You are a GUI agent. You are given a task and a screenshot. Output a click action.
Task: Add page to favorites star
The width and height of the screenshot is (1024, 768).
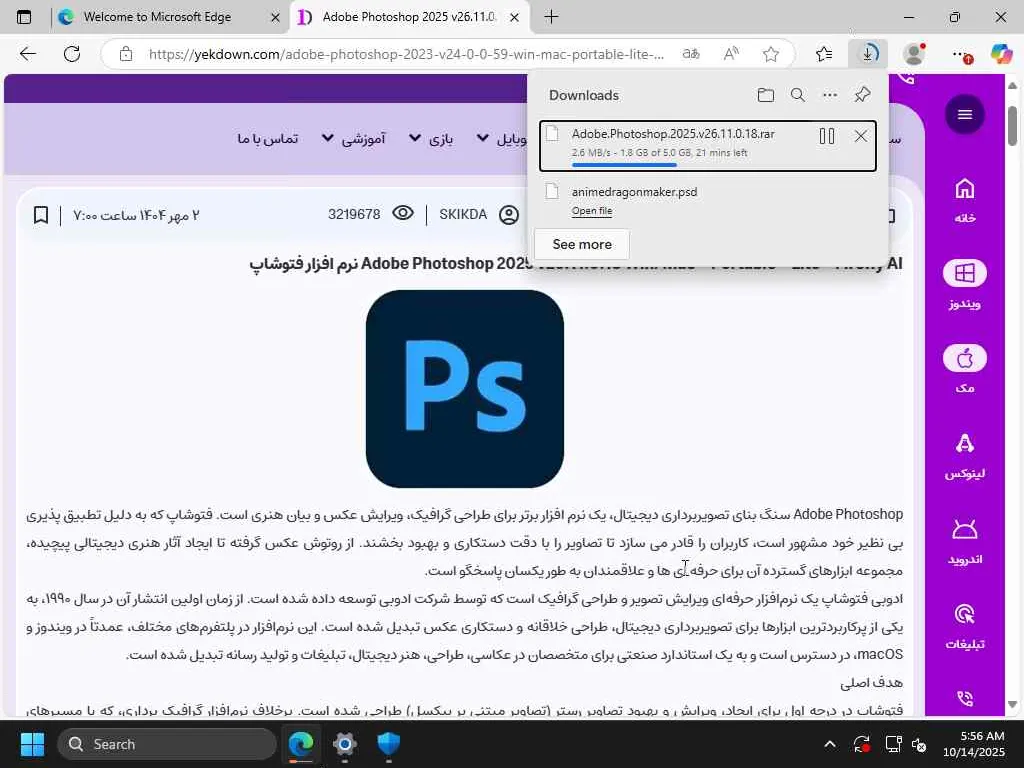point(771,54)
